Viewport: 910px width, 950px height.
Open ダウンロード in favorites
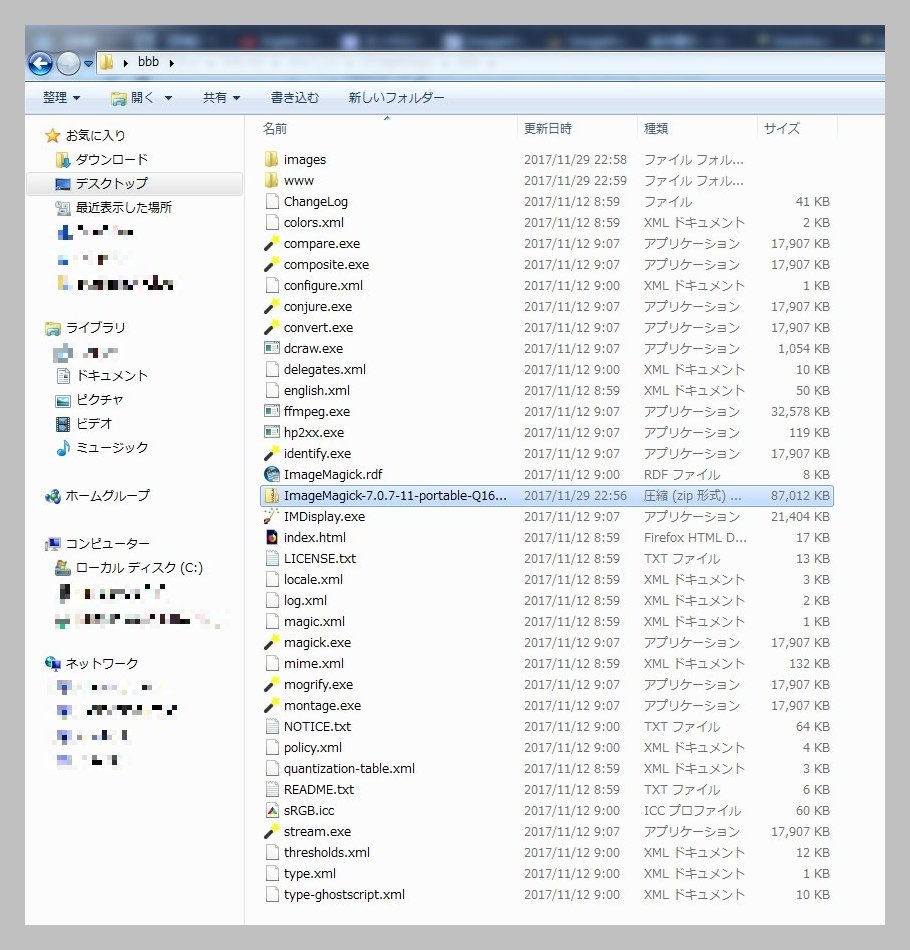coord(111,159)
